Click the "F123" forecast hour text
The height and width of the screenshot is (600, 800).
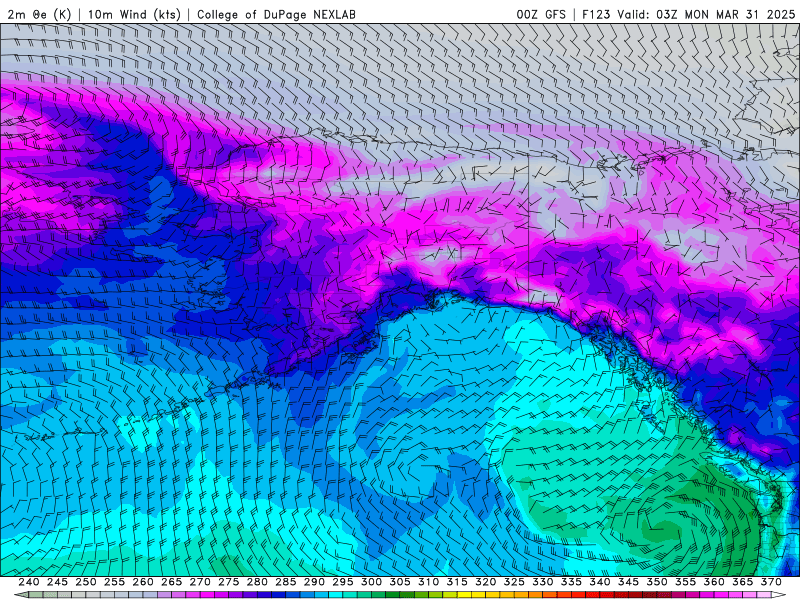click(596, 14)
